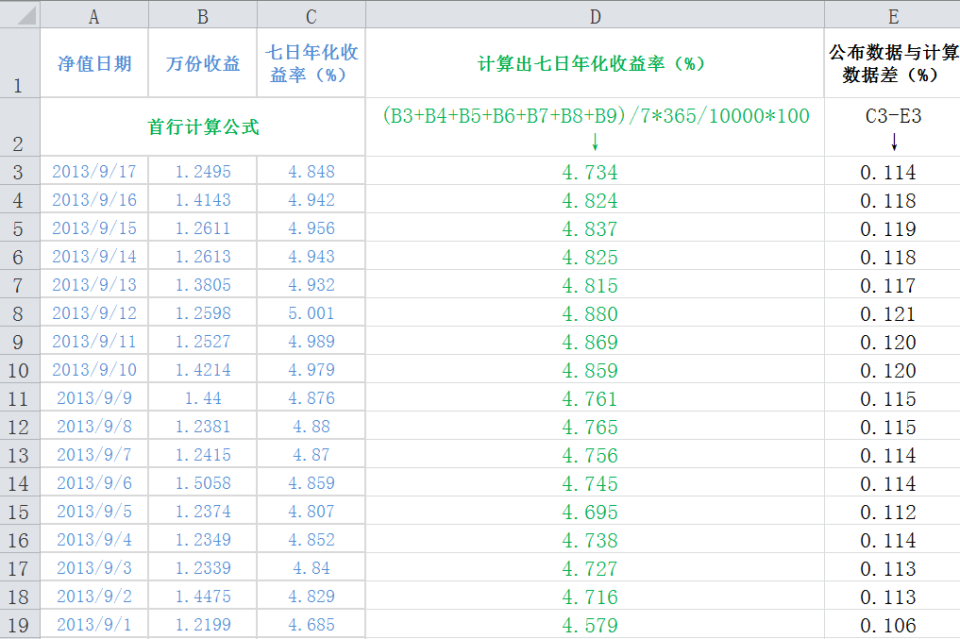960x639 pixels.
Task: Select the cell containing 1.44
Action: 202,398
